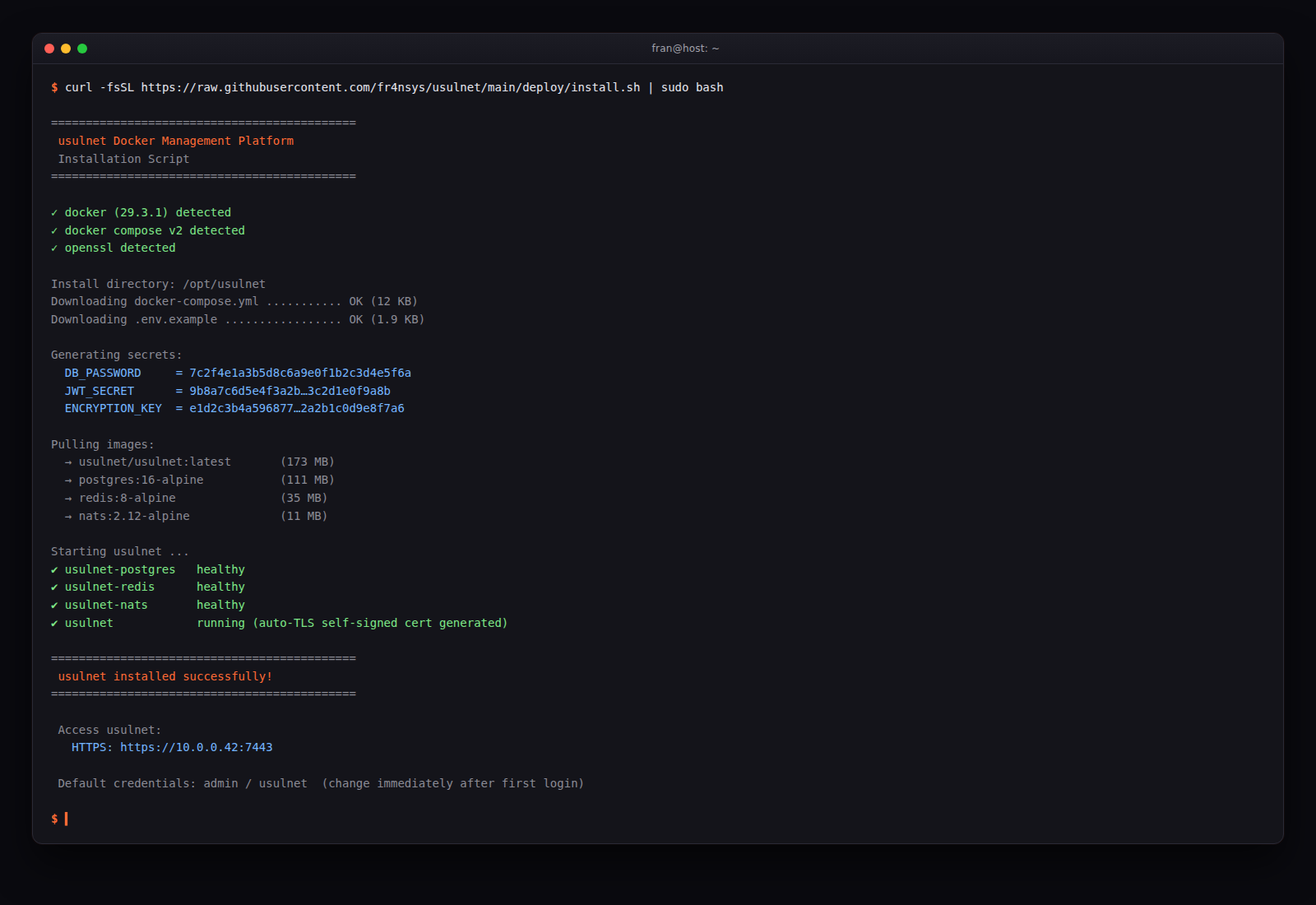This screenshot has height=905, width=1316.
Task: Click the 'Installation Script' line
Action: coord(123,159)
